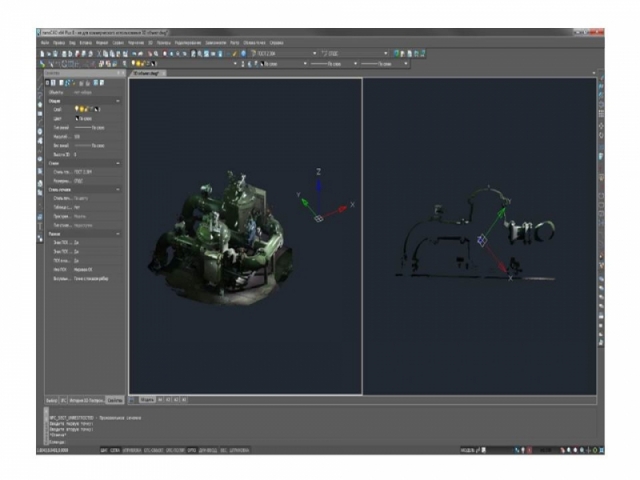Viewport: 640px width, 480px height.
Task: Click the topmost icon in right vertical toolbar
Action: pos(600,76)
